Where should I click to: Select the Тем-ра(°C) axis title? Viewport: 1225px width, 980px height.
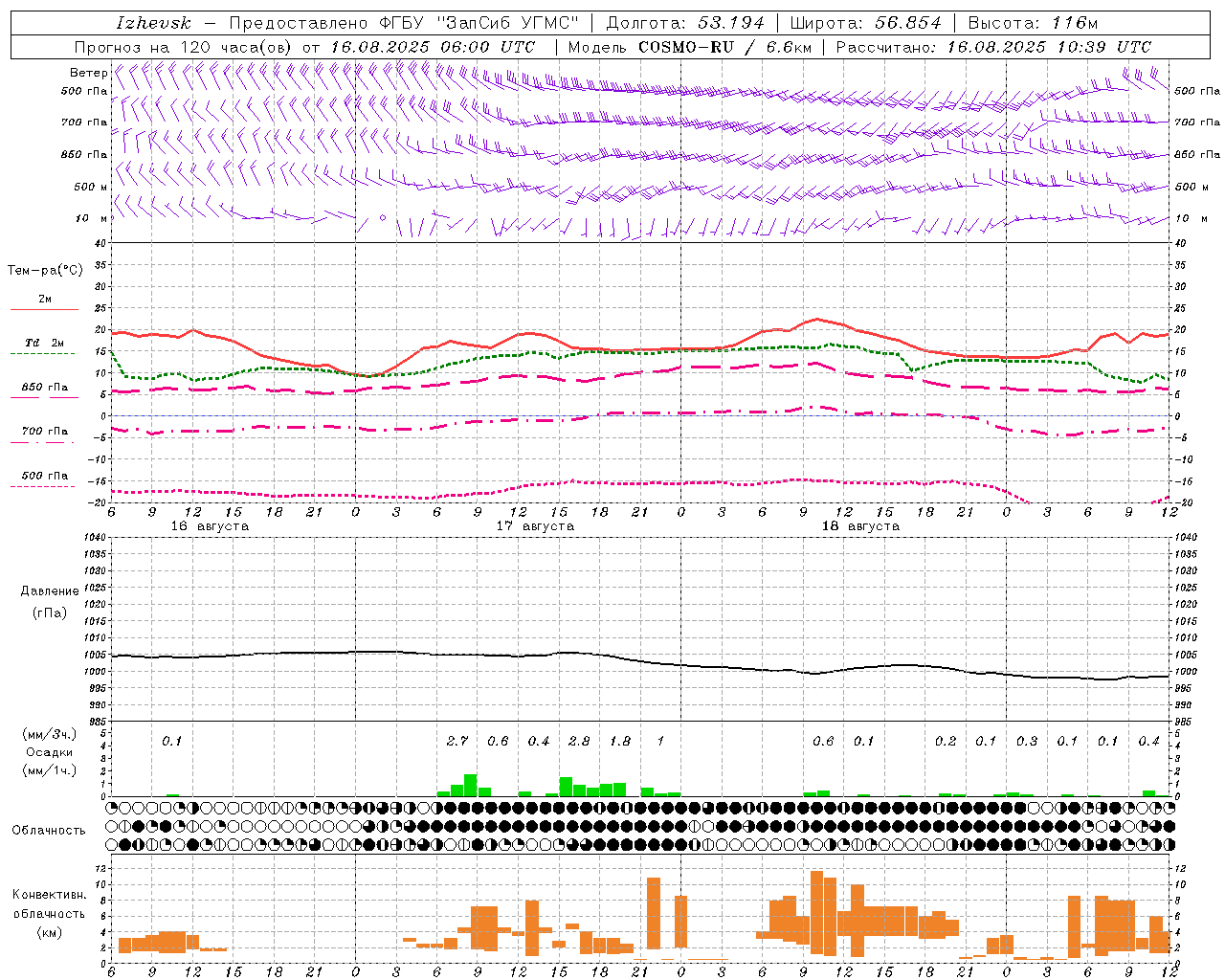click(45, 271)
